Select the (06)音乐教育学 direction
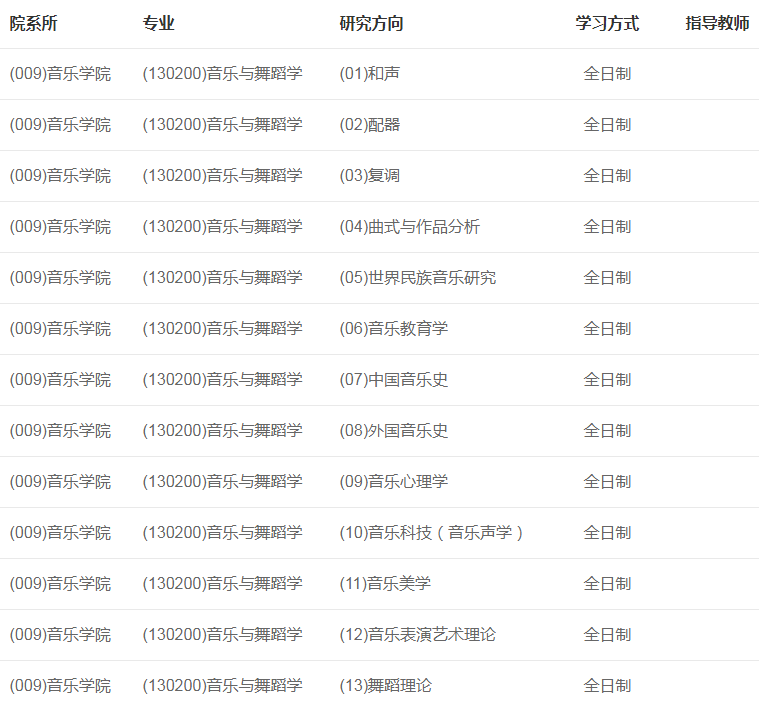Screen dimensions: 759x703 [394, 329]
